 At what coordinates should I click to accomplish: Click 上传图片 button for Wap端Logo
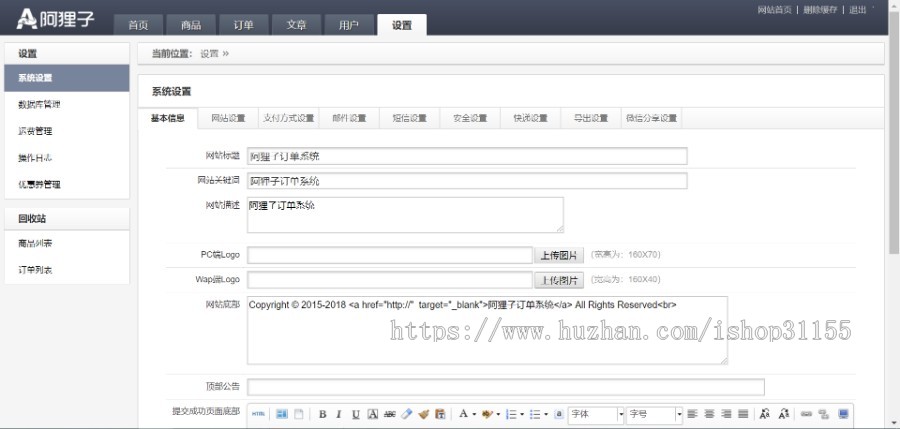559,280
